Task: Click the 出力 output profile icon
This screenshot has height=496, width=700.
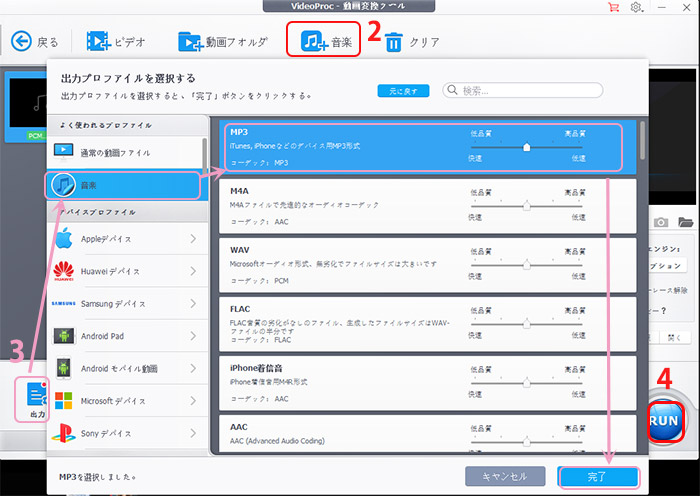Action: point(37,395)
